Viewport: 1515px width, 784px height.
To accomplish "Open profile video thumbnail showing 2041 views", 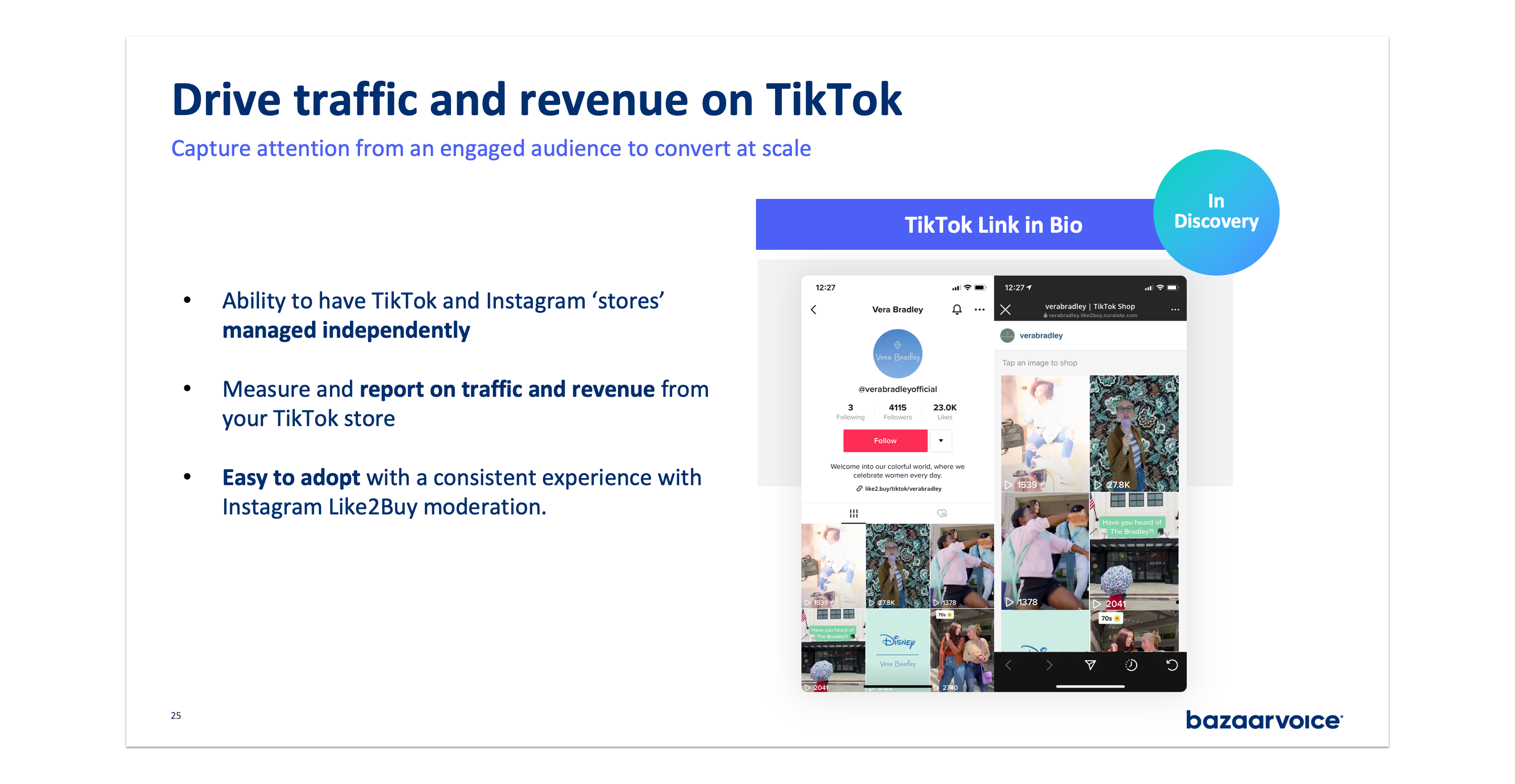I will pyautogui.click(x=833, y=650).
